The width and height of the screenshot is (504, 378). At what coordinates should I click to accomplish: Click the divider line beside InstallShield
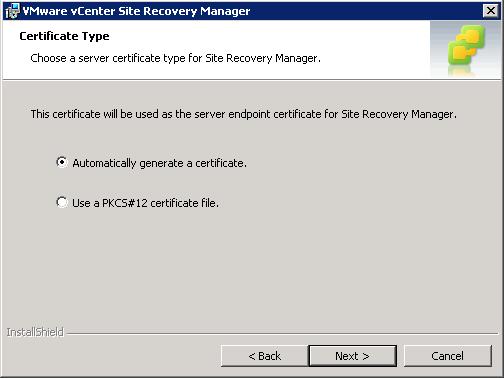point(282,333)
